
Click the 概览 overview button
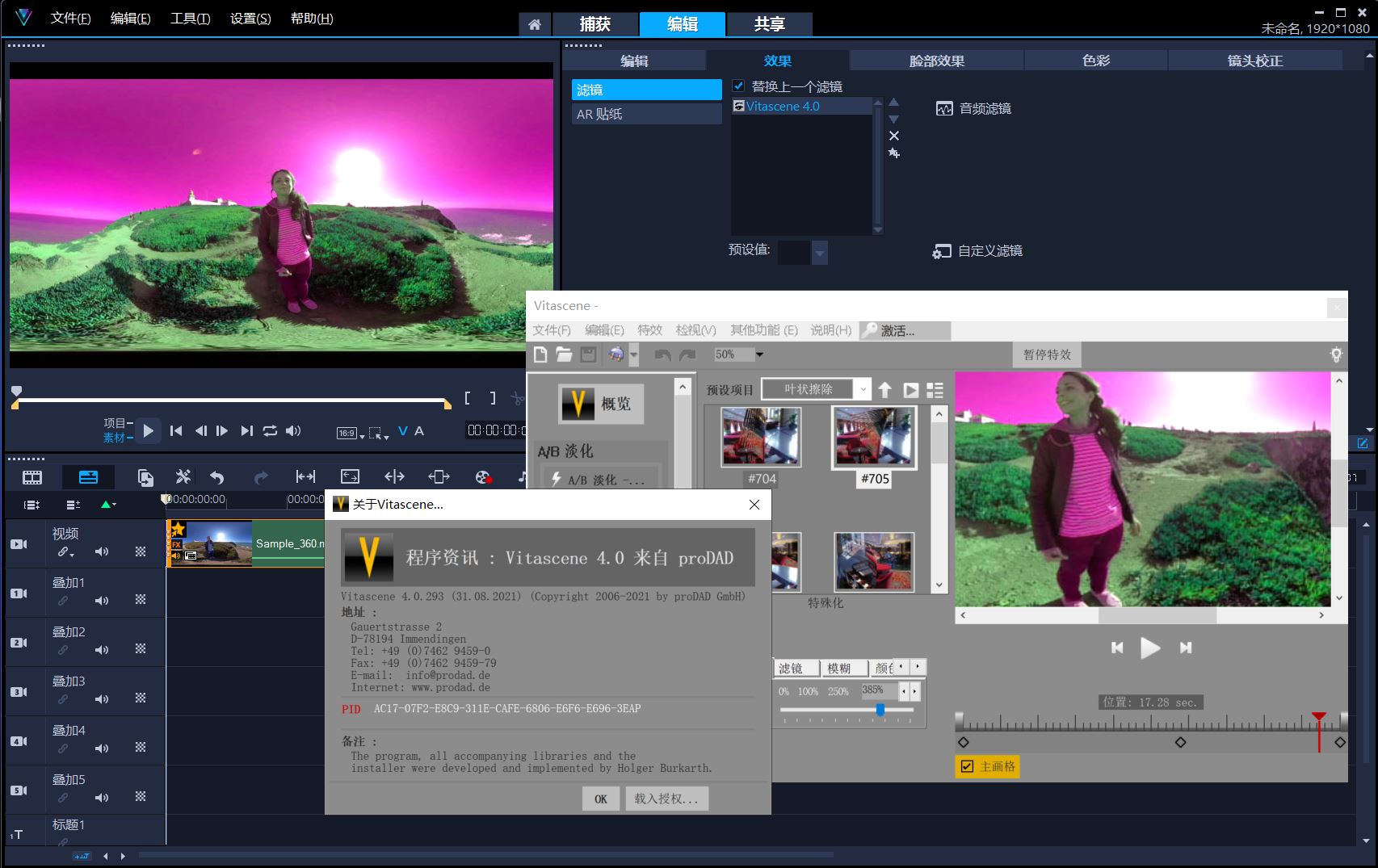coord(601,404)
